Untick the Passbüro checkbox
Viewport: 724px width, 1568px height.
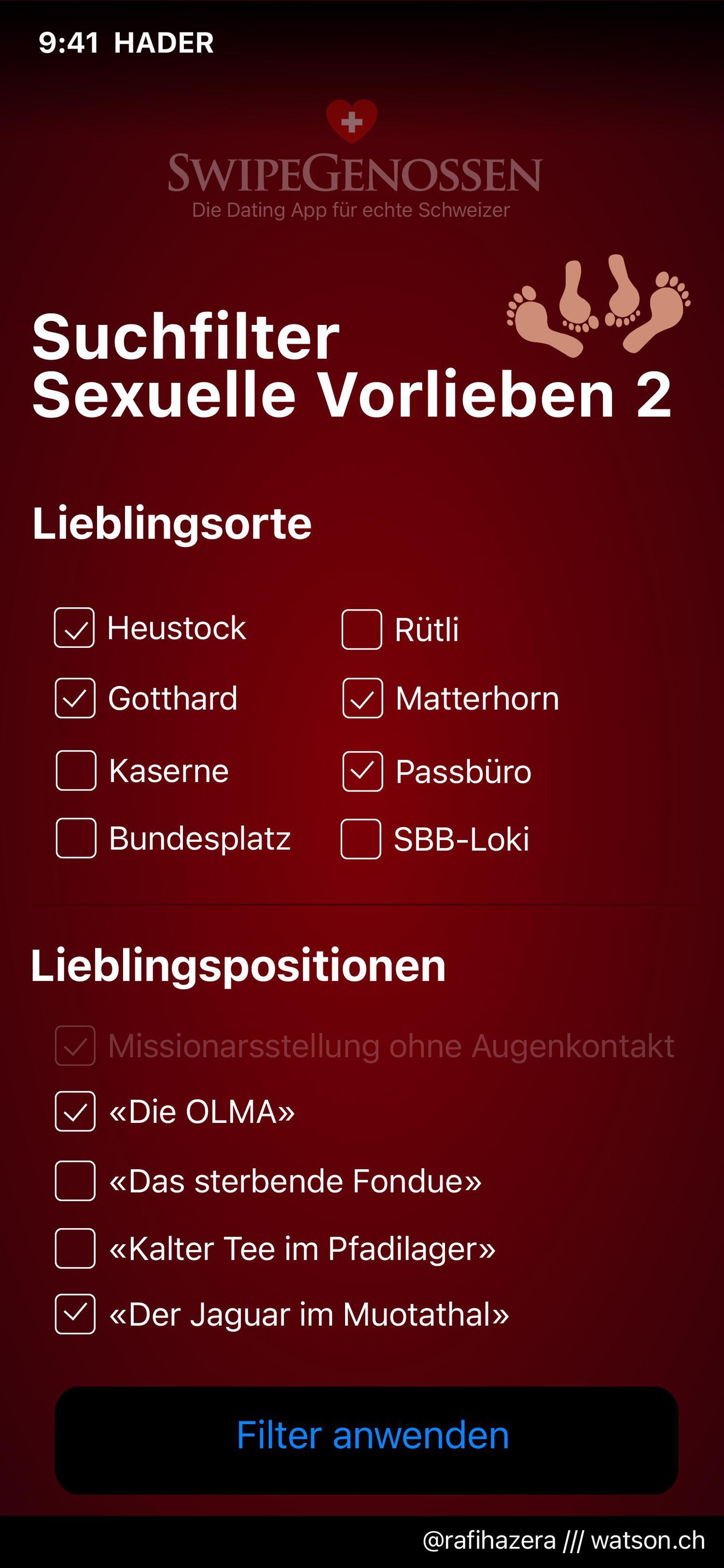(x=362, y=771)
